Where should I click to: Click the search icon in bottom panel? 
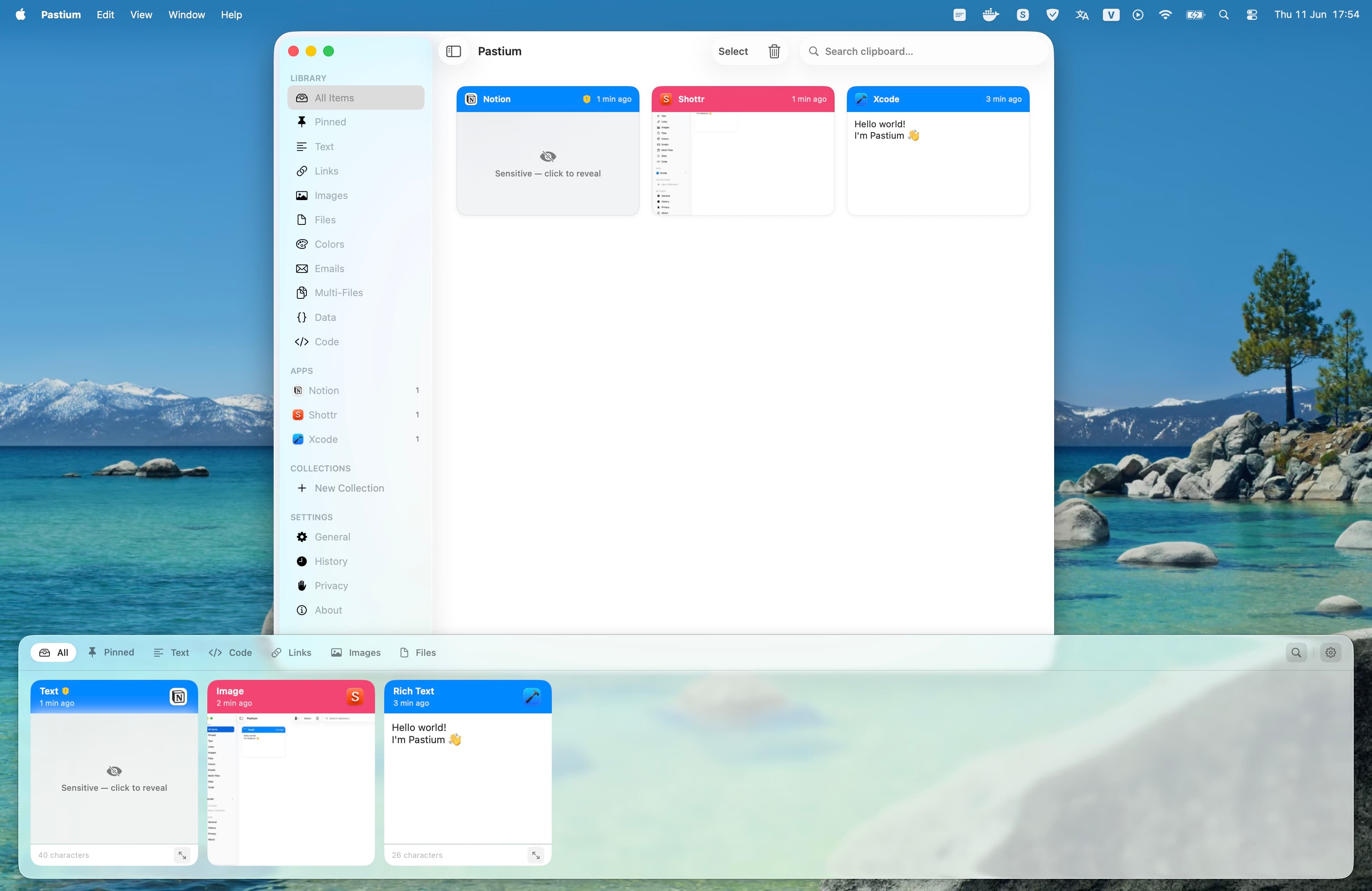(1296, 652)
